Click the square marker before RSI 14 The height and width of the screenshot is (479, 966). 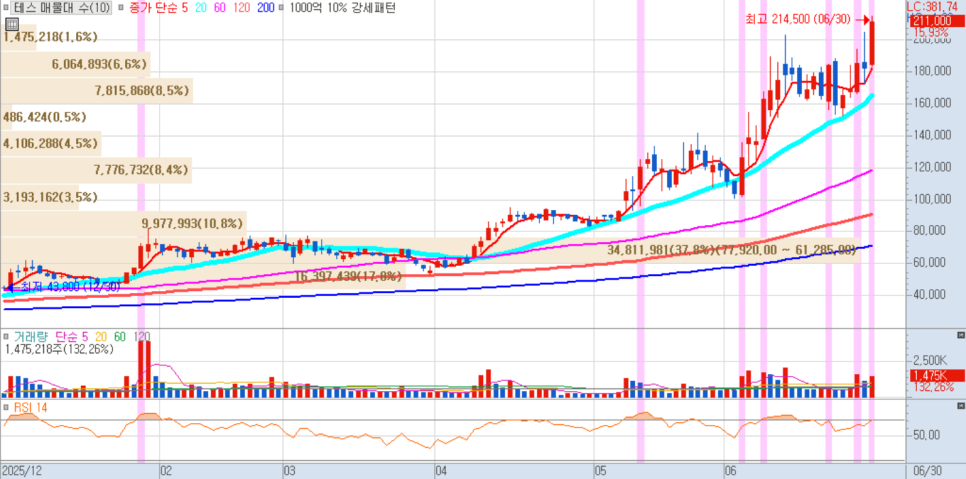click(6, 407)
